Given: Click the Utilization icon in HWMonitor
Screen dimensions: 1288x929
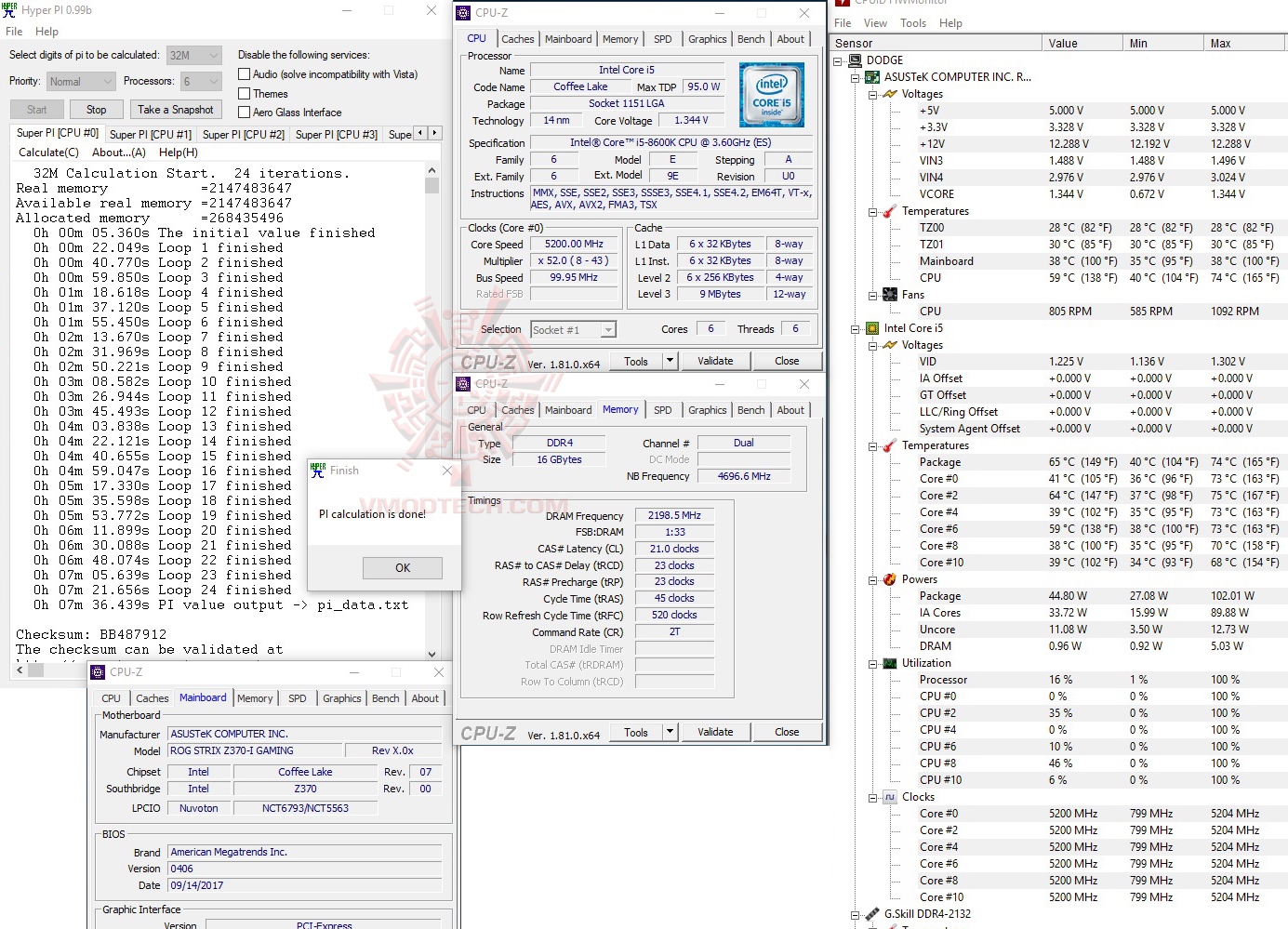Looking at the screenshot, I should 890,663.
